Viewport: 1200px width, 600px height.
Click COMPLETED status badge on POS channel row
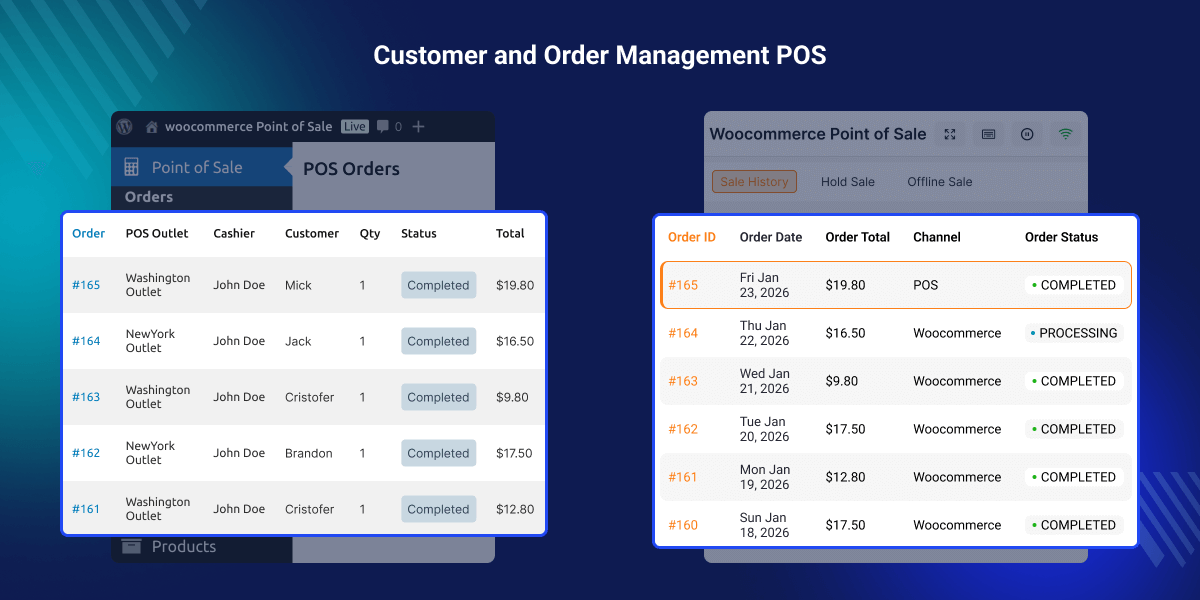(x=1073, y=285)
